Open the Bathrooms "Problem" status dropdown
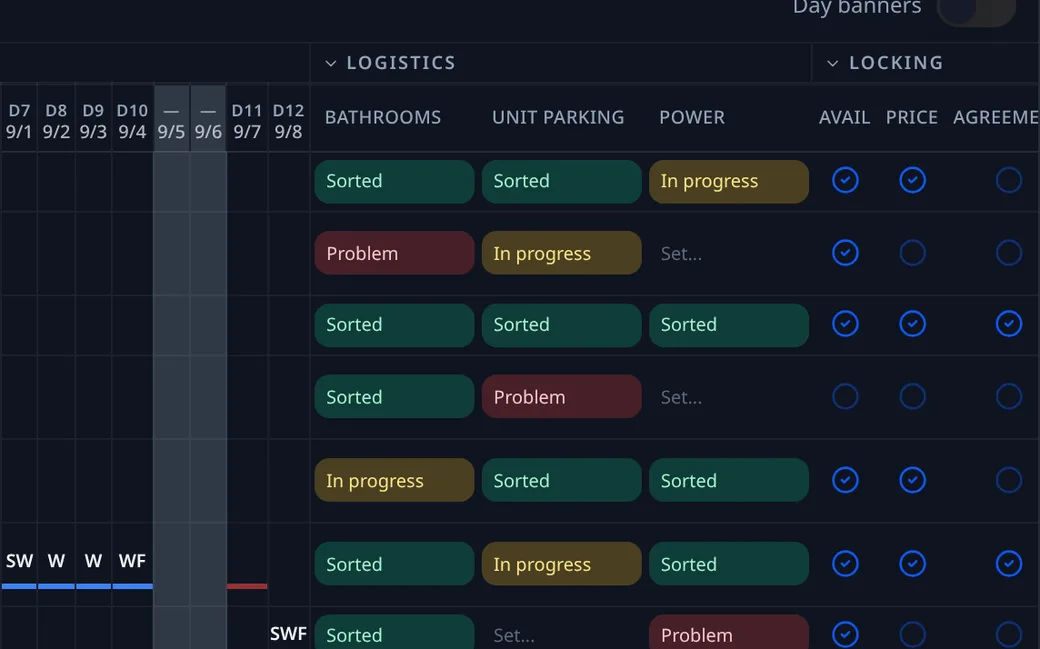The height and width of the screenshot is (649, 1040). (x=395, y=253)
